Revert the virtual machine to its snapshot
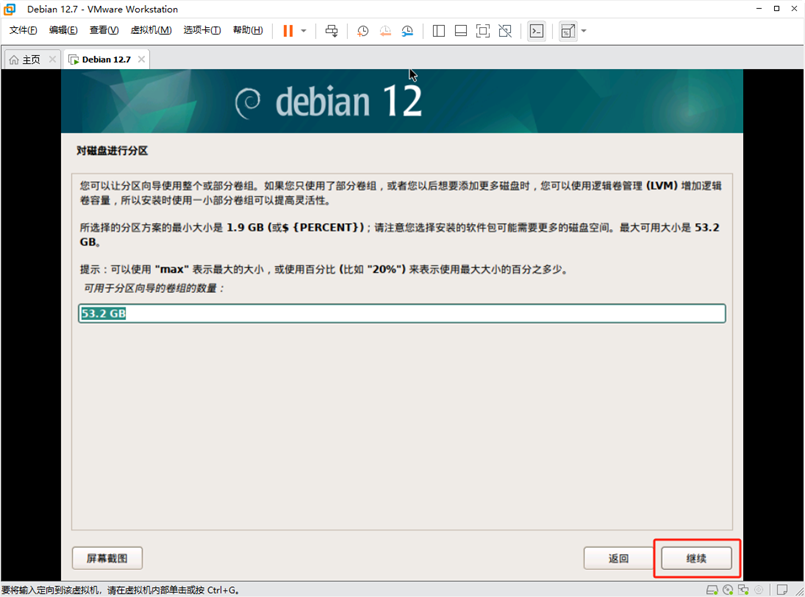Image resolution: width=805 pixels, height=597 pixels. click(385, 31)
